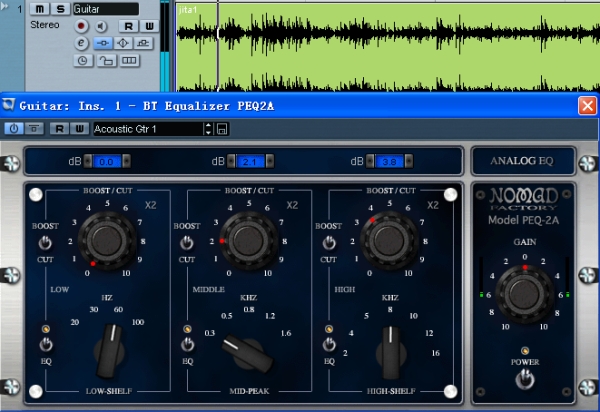
Task: Enable plugin Write automation W button
Action: (x=80, y=129)
